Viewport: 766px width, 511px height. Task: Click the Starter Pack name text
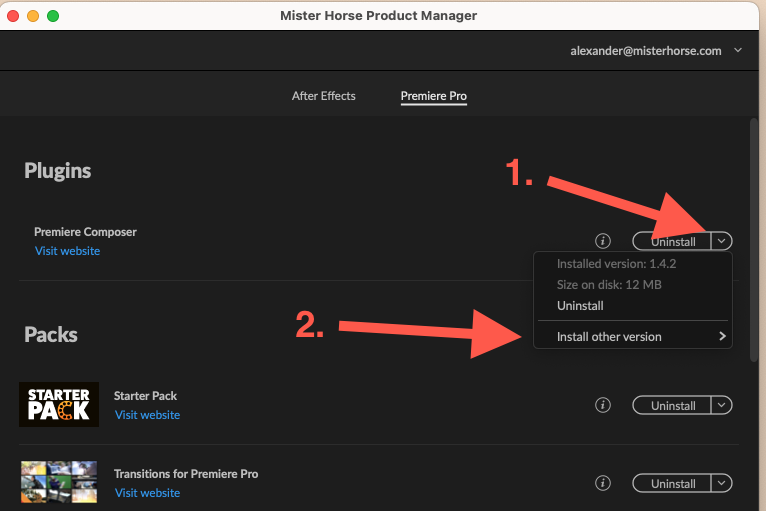[x=145, y=396]
